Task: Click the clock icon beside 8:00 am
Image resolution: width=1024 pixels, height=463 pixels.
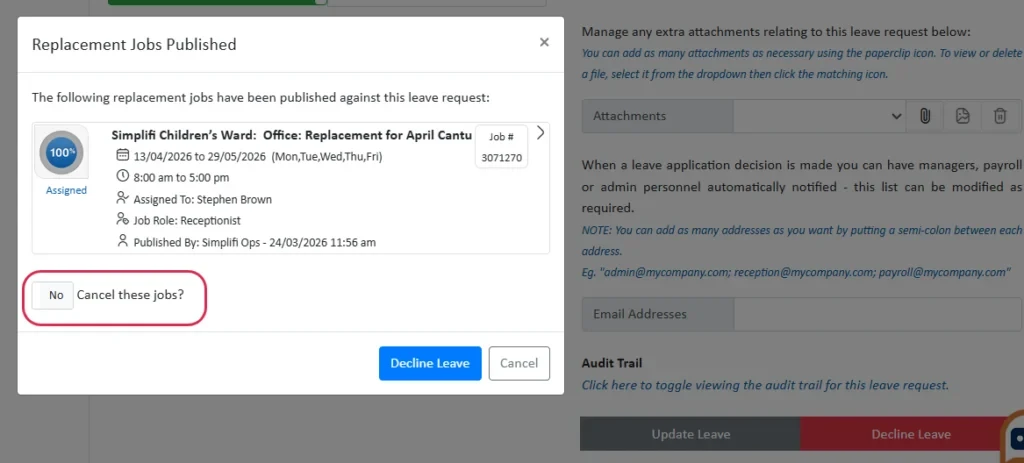Action: [x=122, y=176]
